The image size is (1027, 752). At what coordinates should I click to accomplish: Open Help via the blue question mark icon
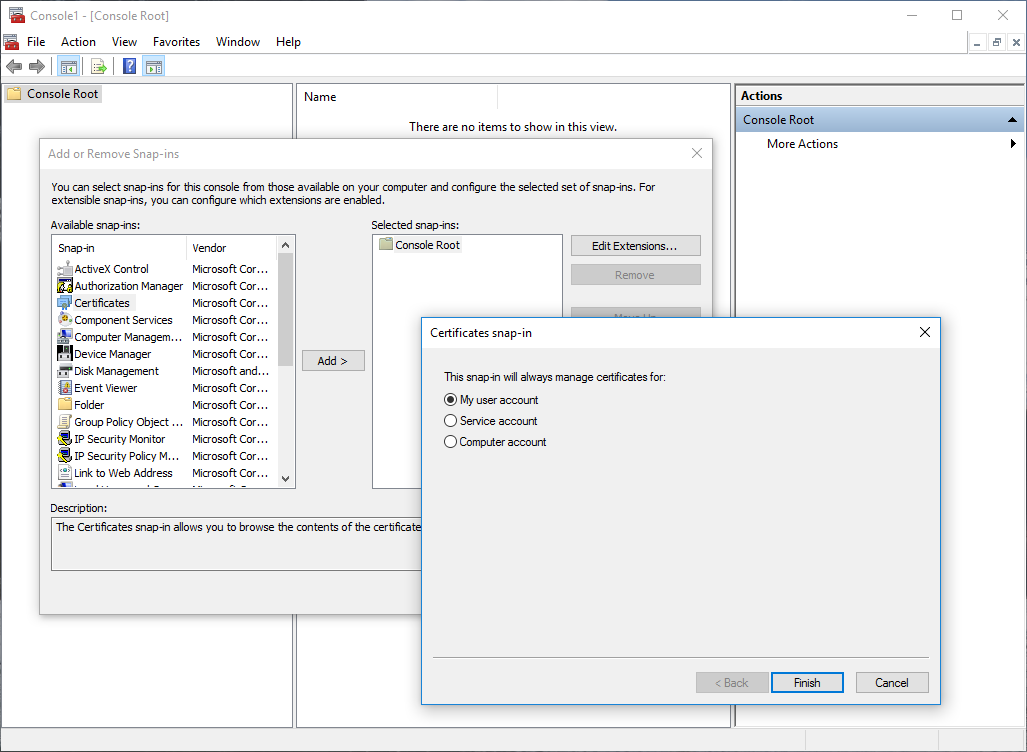point(129,67)
